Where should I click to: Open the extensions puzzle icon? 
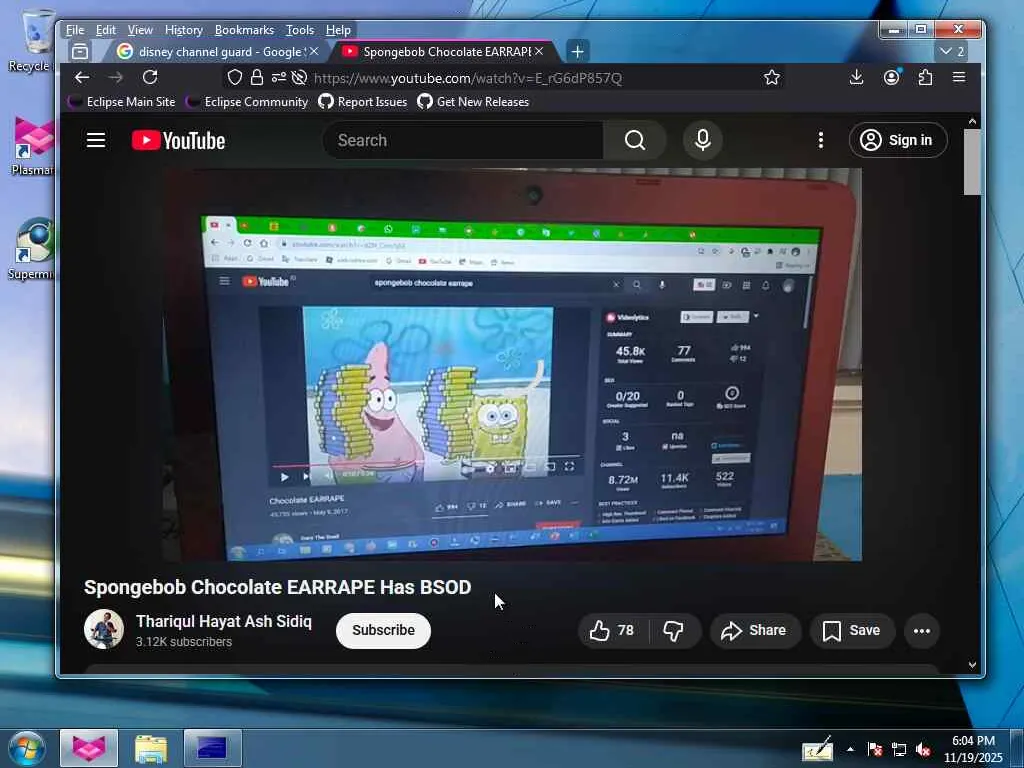925,78
